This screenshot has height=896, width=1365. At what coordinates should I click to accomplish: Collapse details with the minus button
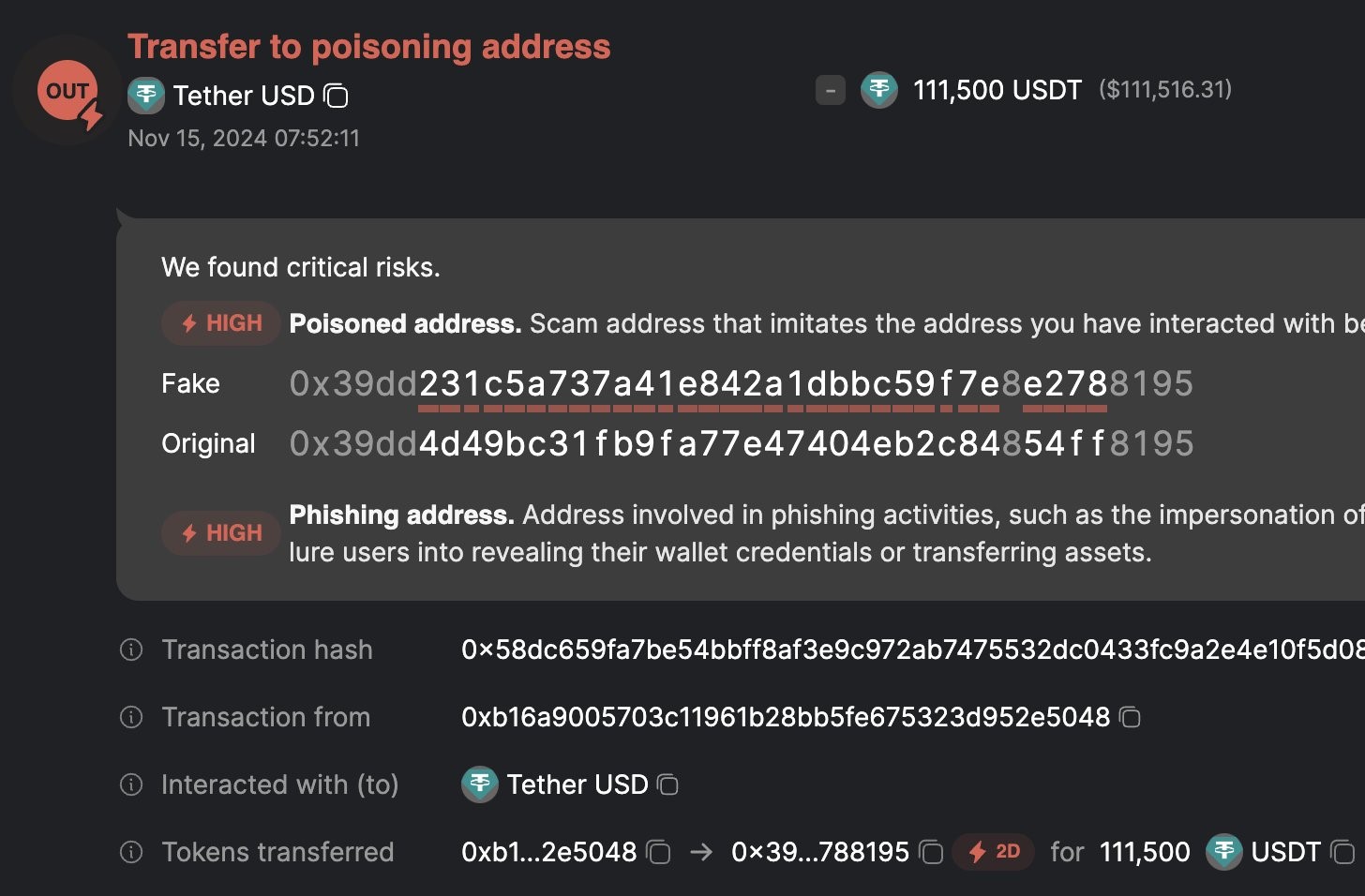pyautogui.click(x=831, y=91)
